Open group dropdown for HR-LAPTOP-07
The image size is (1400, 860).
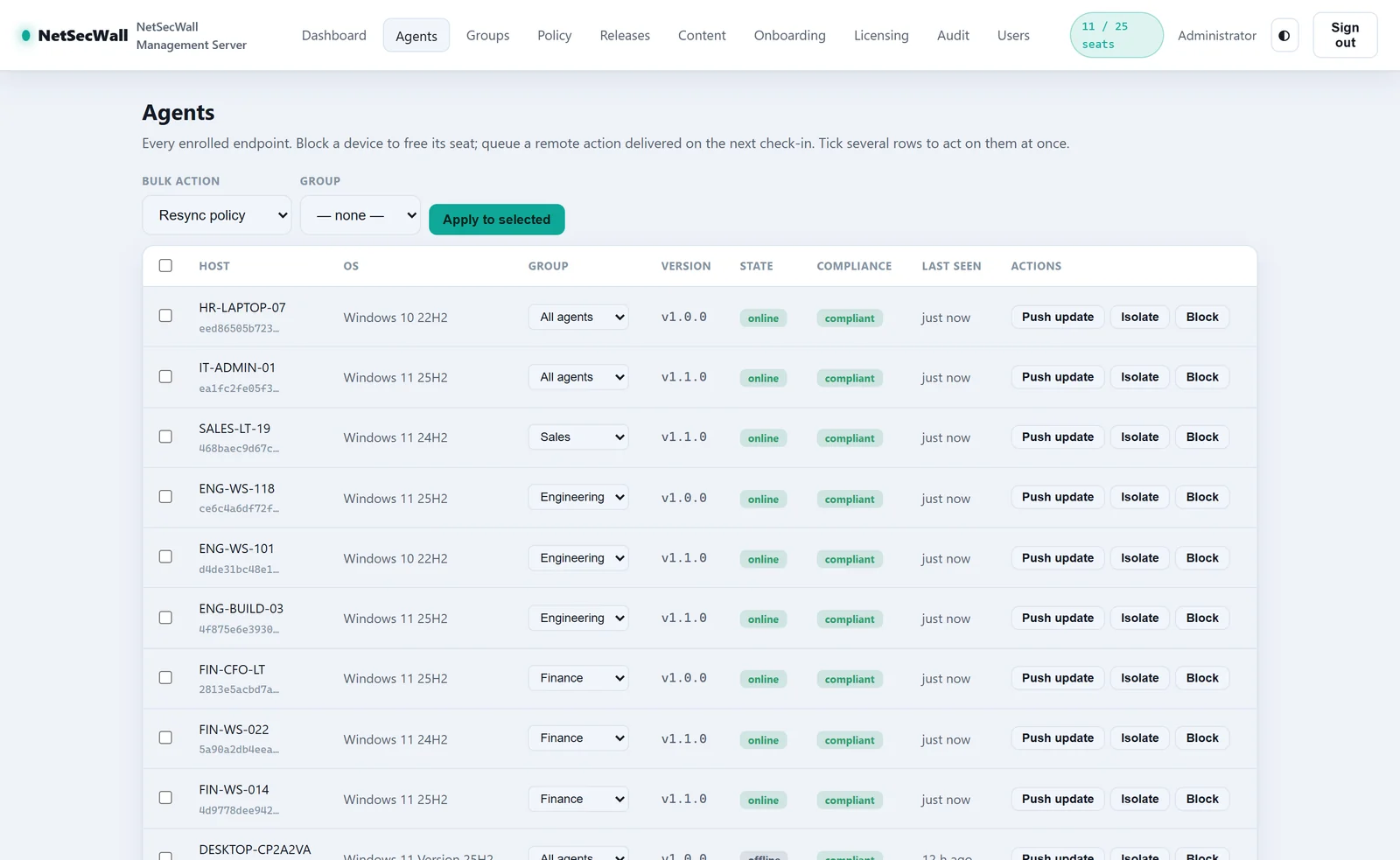coord(578,317)
